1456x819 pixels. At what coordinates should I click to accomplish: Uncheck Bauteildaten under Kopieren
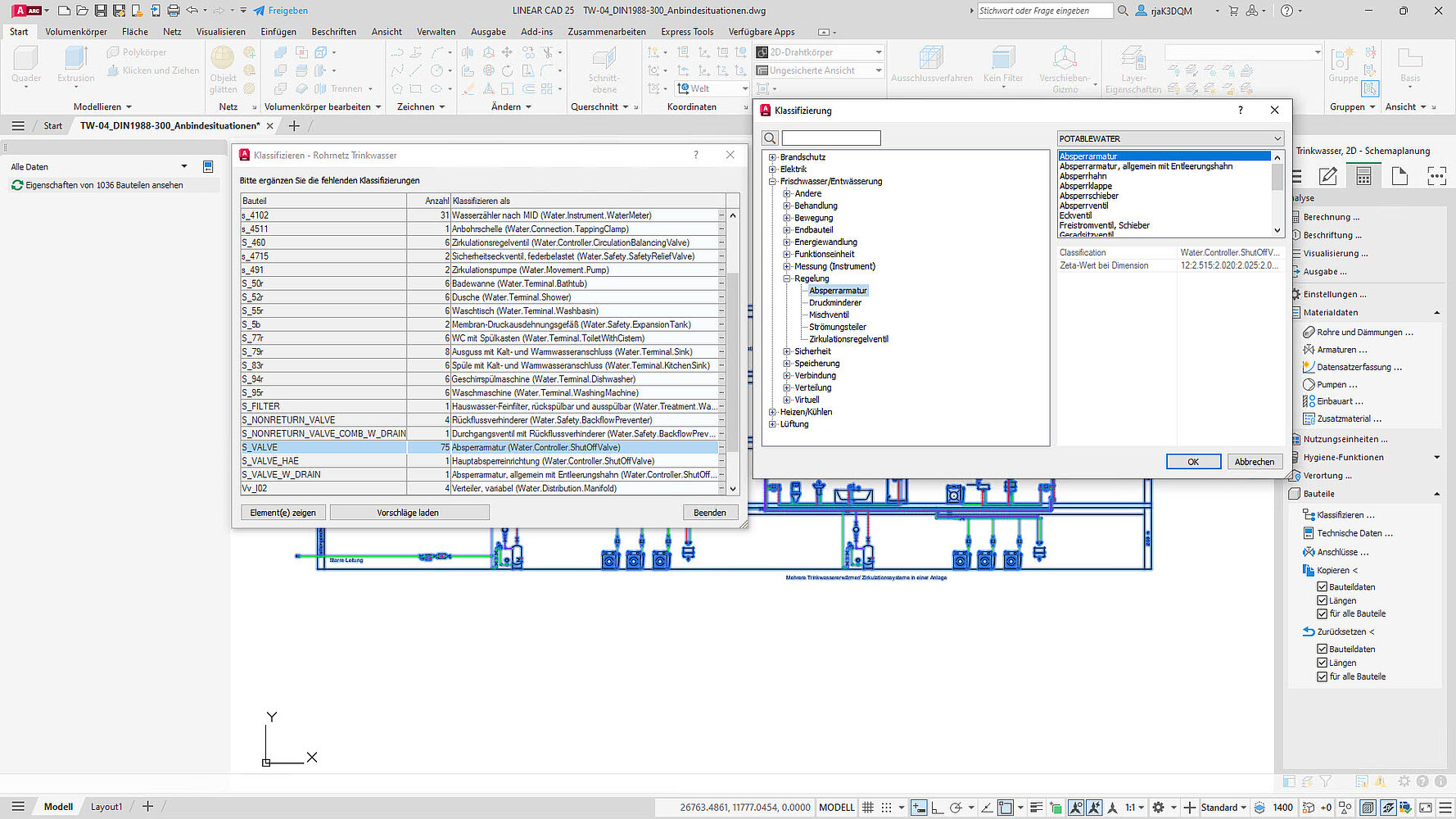(1322, 587)
